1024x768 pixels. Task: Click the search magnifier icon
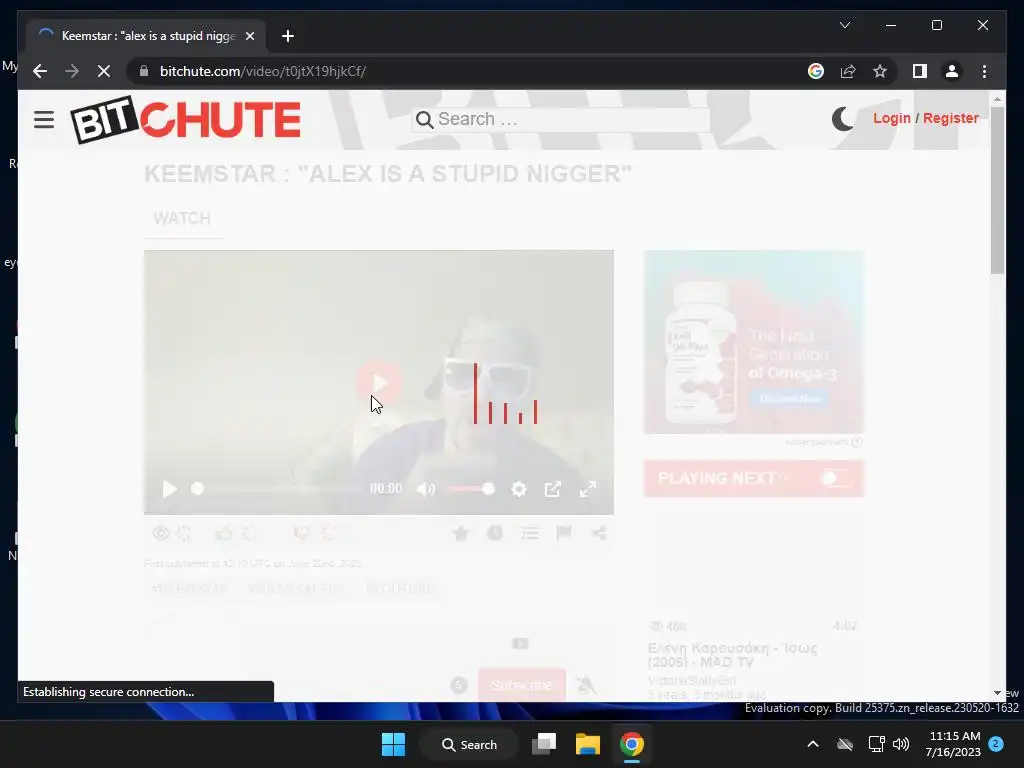[424, 120]
